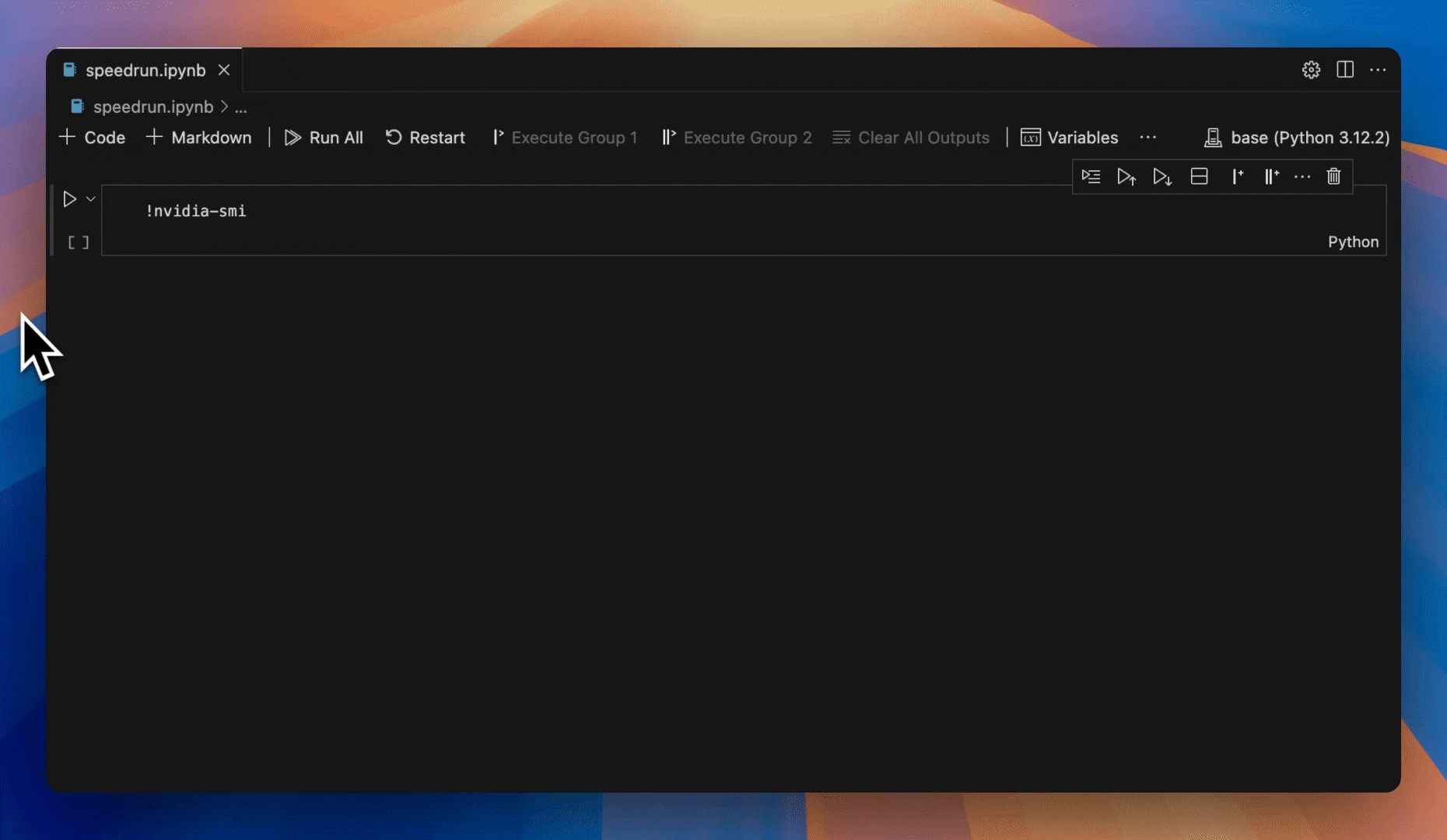
Task: Open notebook toolbar overflow menu
Action: pos(1148,138)
